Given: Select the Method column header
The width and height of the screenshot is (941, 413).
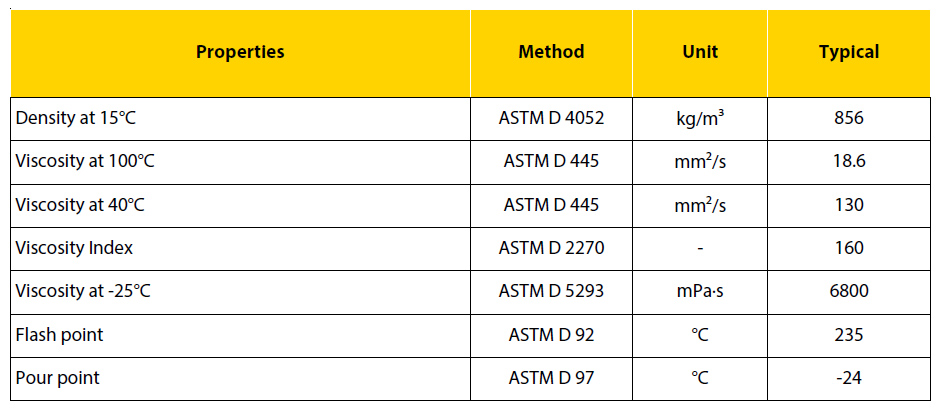Looking at the screenshot, I should click(551, 52).
